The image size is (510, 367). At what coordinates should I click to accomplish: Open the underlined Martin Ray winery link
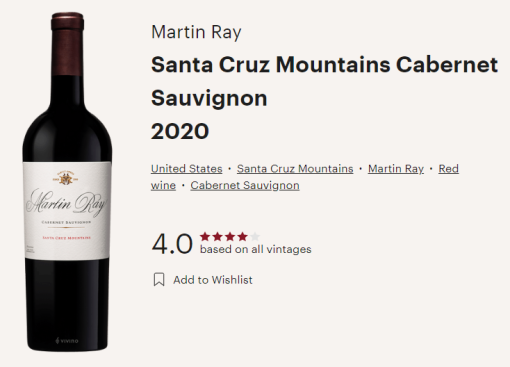pos(396,169)
